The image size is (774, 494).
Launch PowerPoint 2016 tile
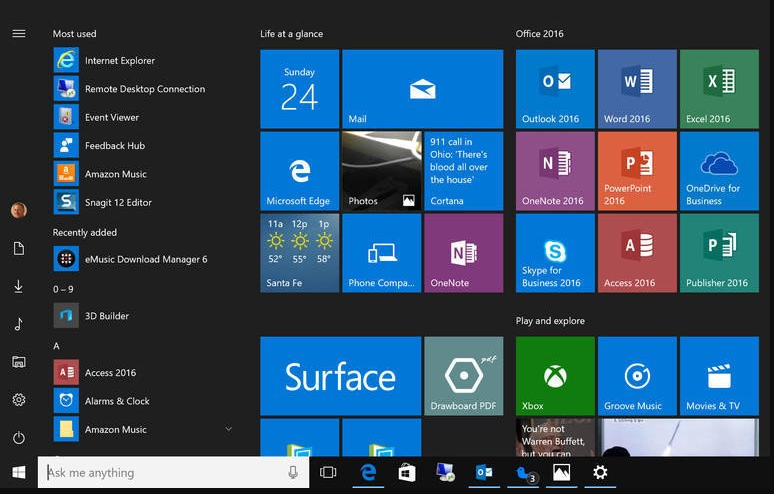[x=637, y=171]
